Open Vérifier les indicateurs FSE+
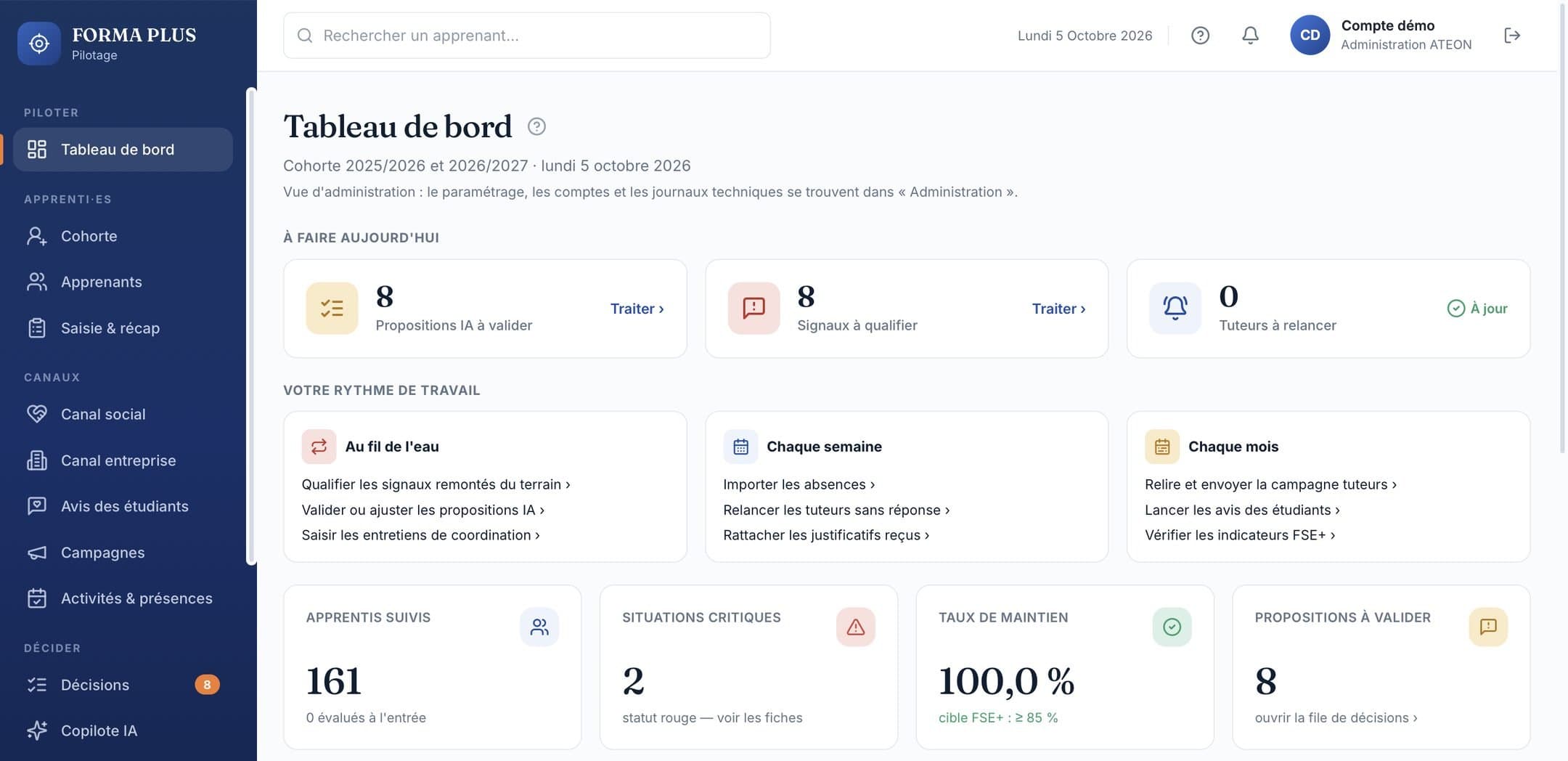The height and width of the screenshot is (761, 1568). pos(1240,535)
